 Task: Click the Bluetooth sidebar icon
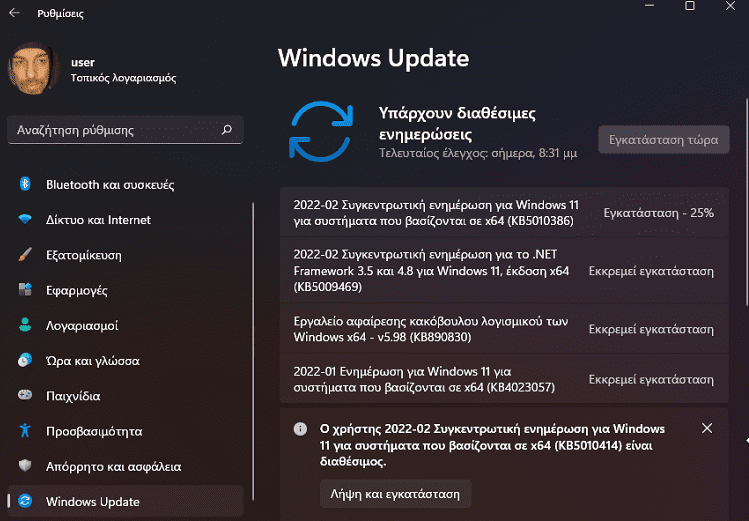click(x=25, y=184)
